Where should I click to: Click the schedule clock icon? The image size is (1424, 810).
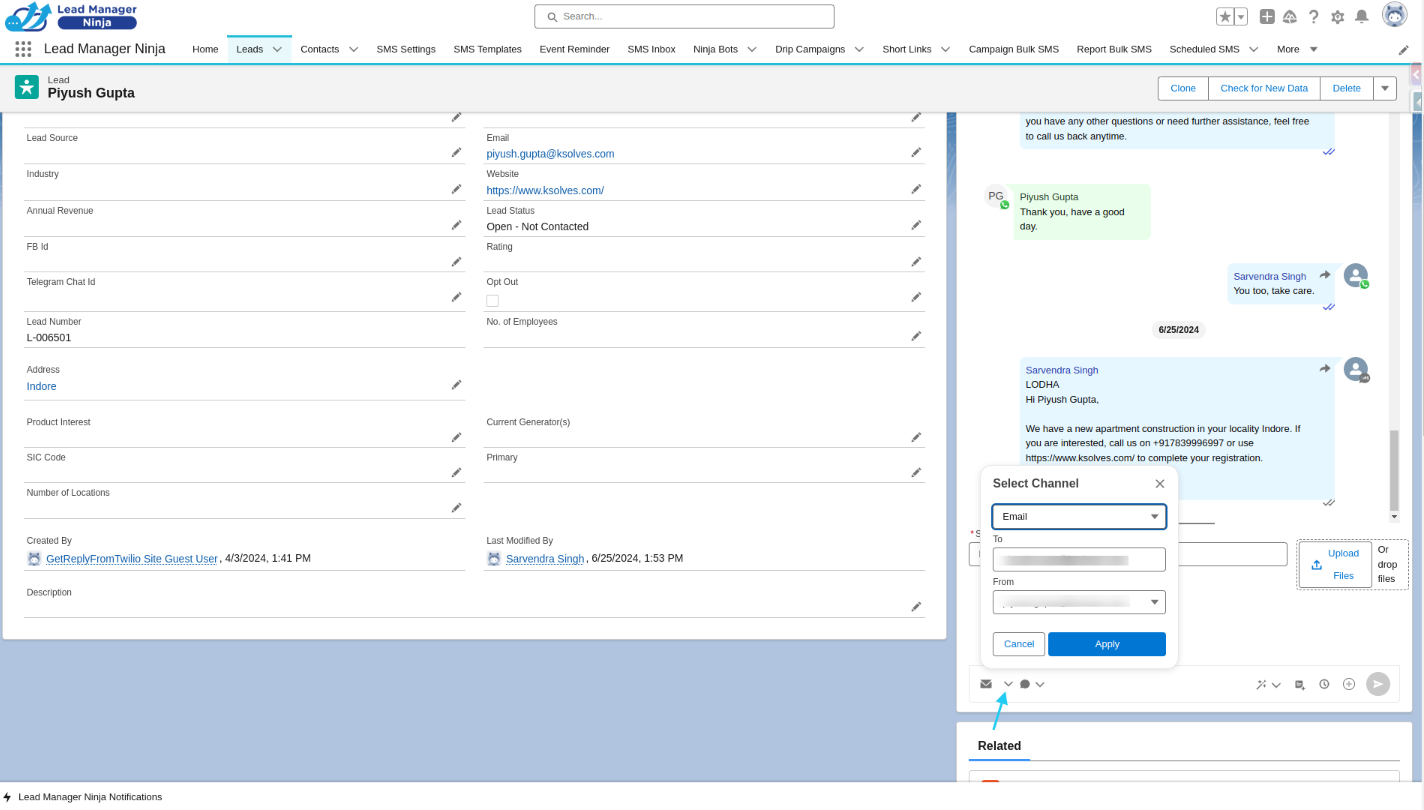coord(1324,684)
